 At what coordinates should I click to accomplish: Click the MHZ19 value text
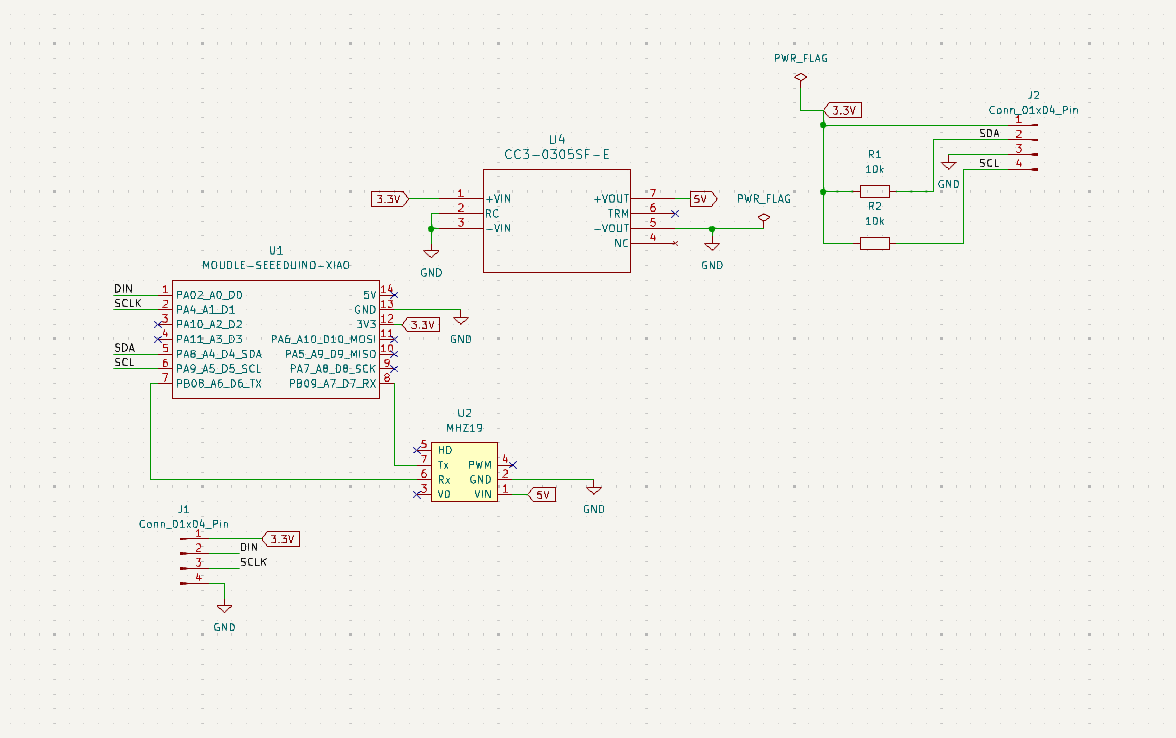[464, 428]
